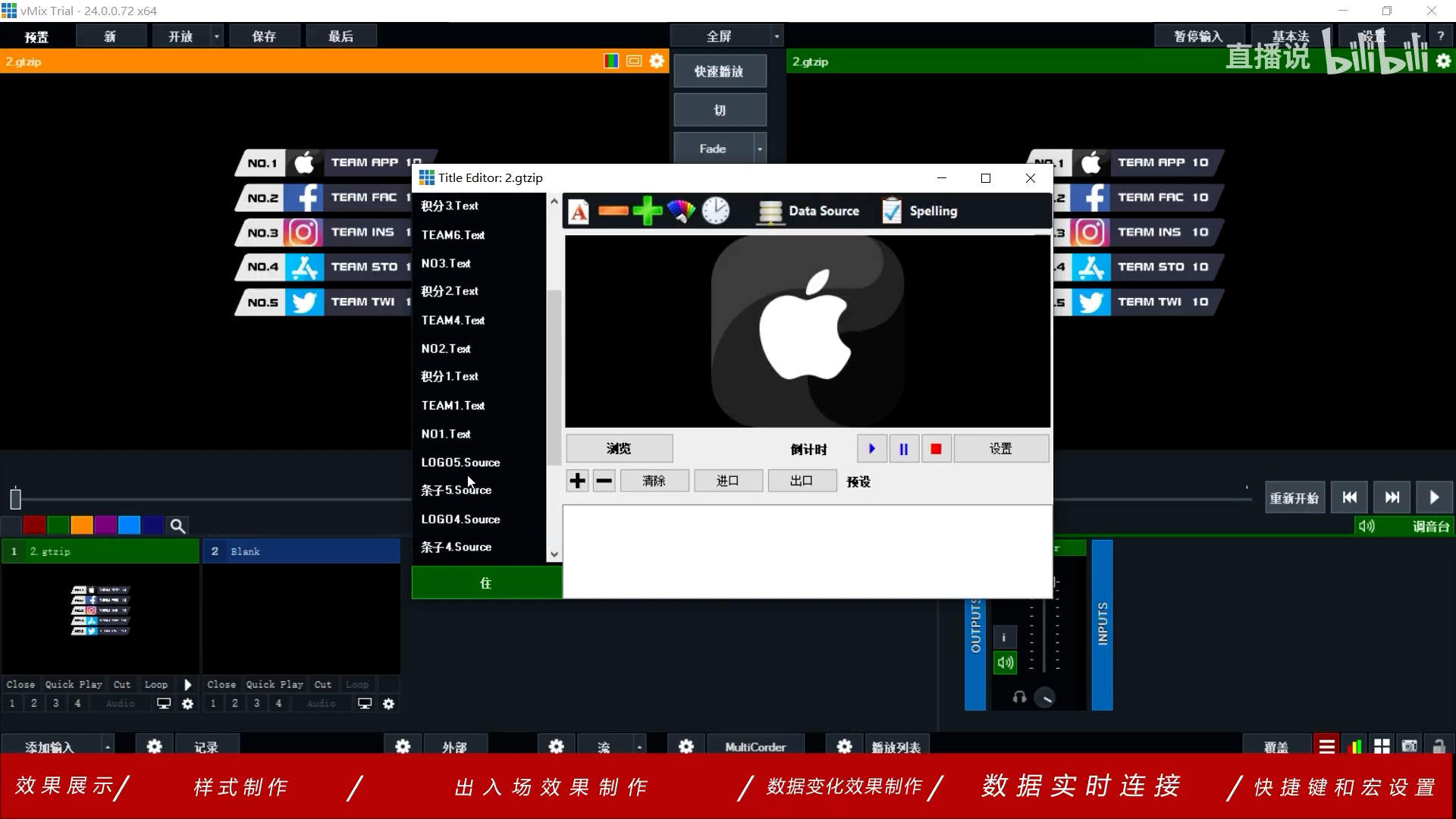Open the Fade transition dropdown
This screenshot has height=819, width=1456.
click(761, 148)
